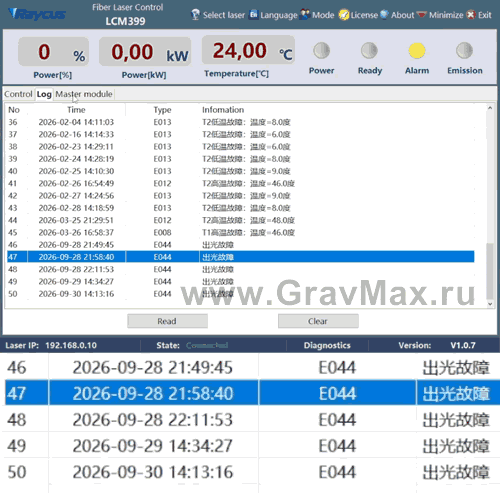Click enlarged row 50 in the zoomed inset

[251, 472]
